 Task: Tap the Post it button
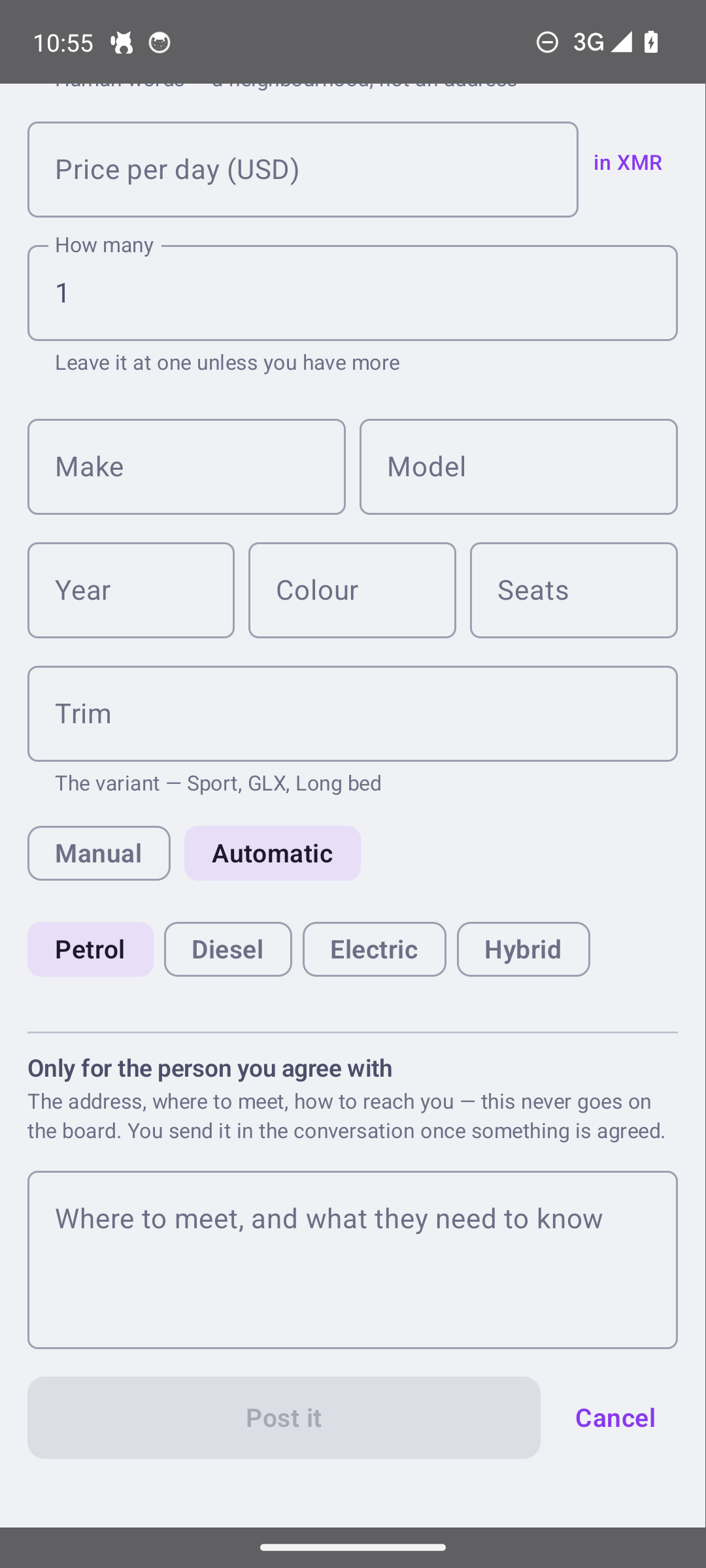click(x=284, y=1418)
